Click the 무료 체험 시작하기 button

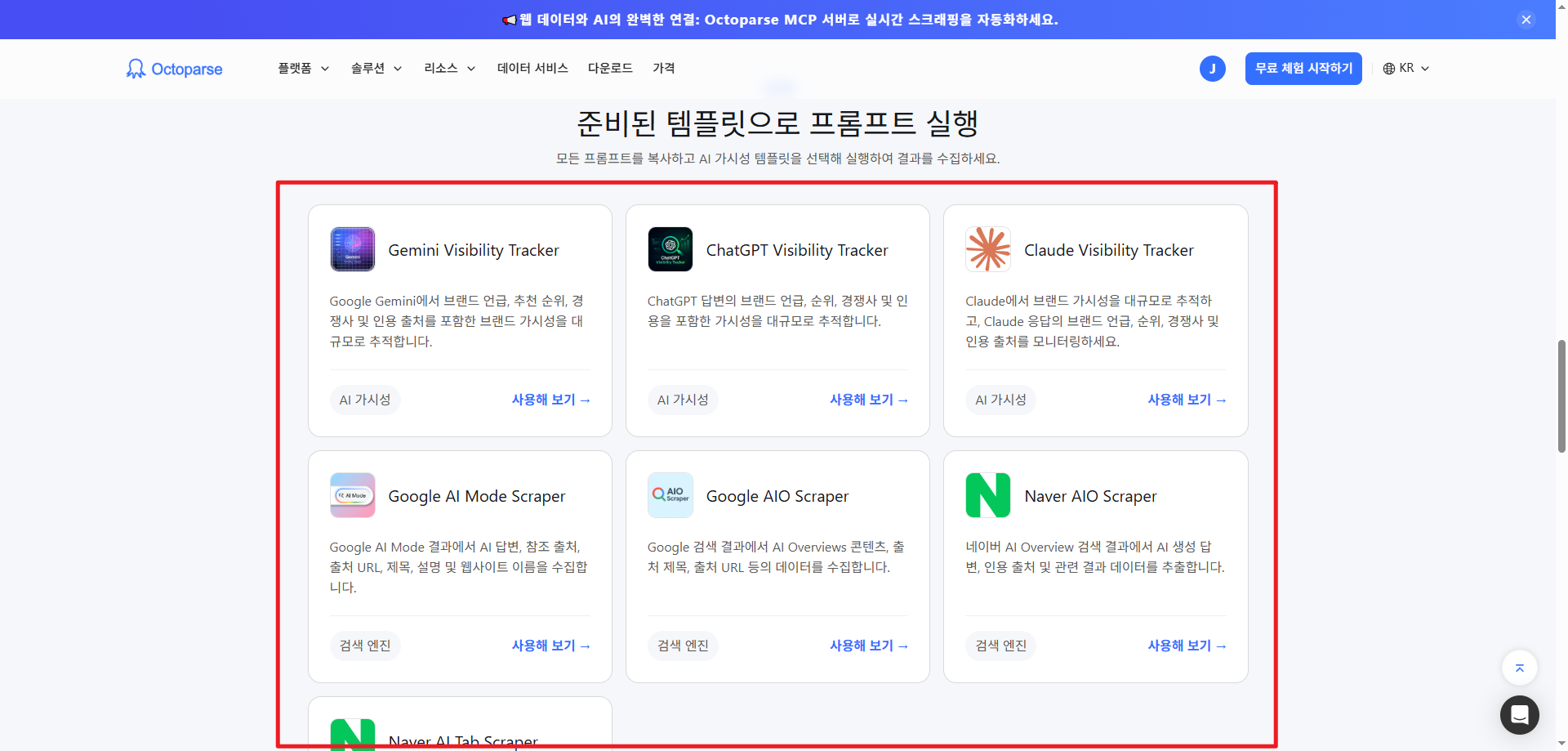[1303, 69]
